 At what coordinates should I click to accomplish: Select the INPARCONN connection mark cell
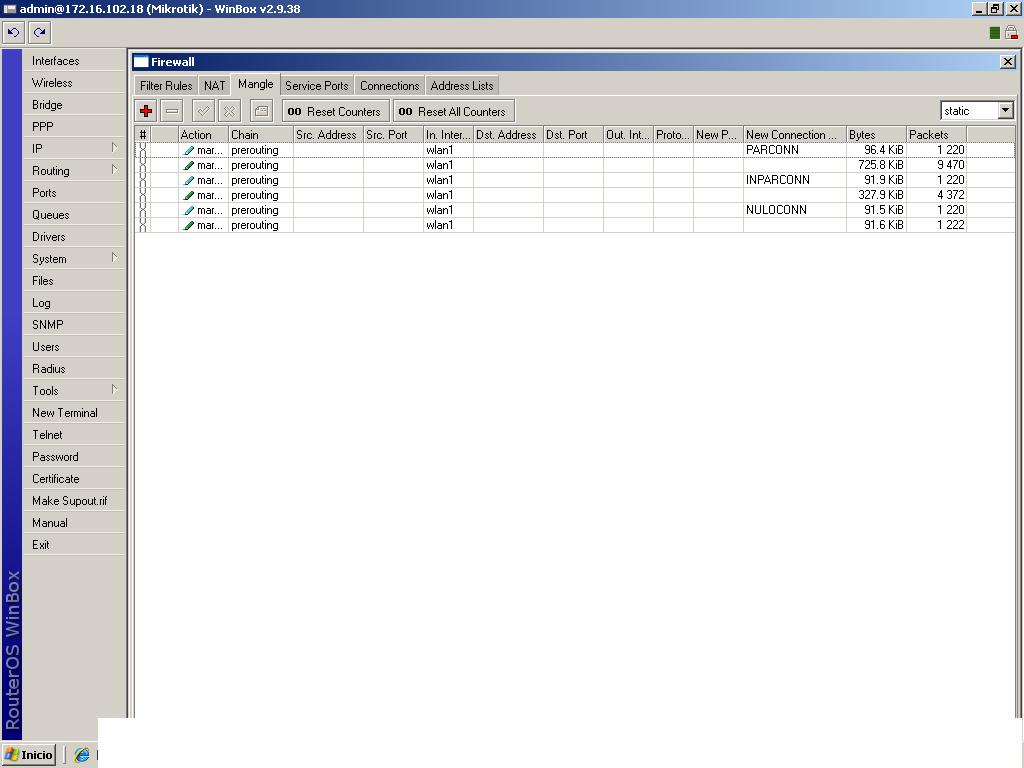point(794,180)
